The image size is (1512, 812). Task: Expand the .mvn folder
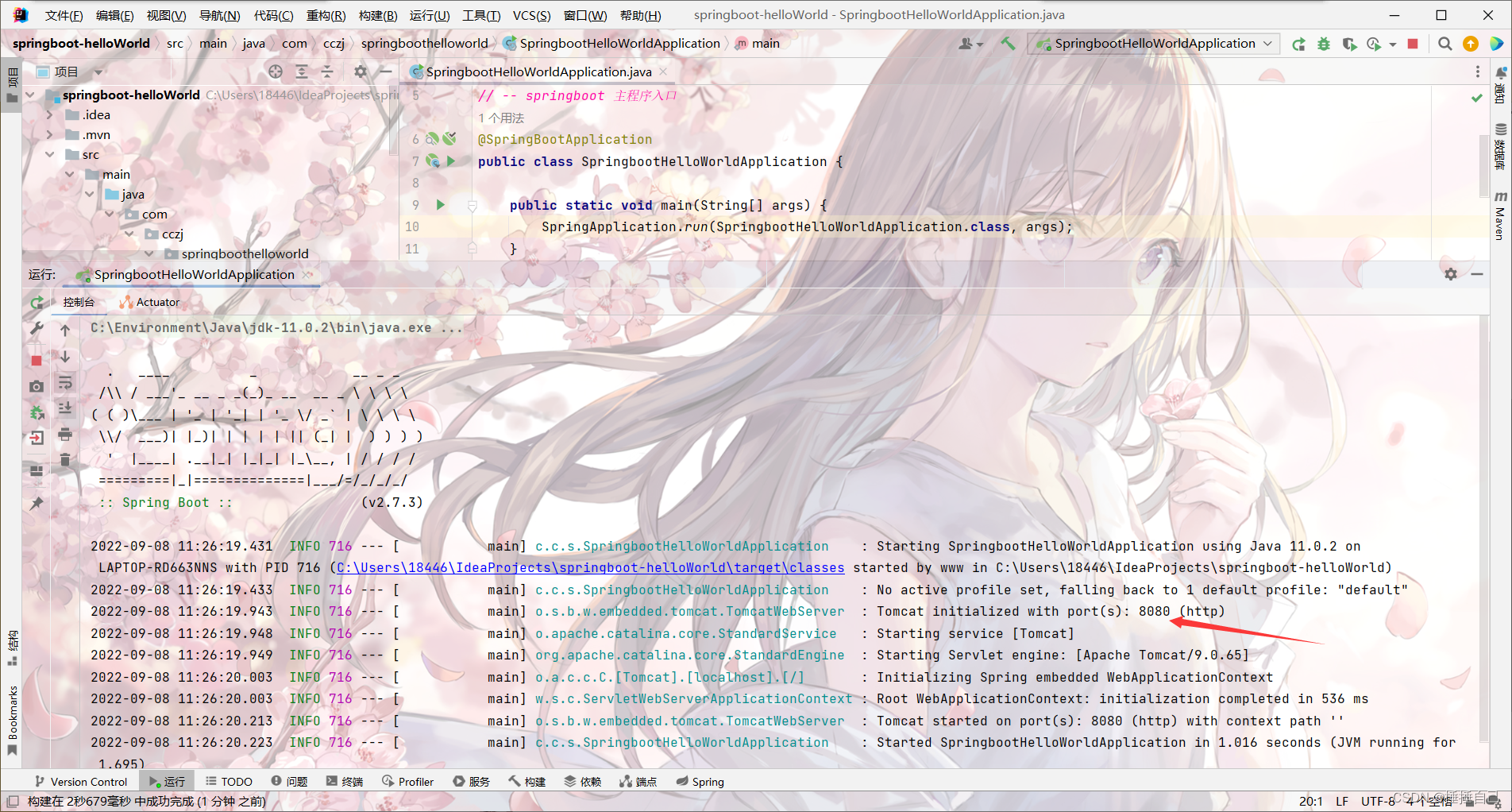(50, 135)
